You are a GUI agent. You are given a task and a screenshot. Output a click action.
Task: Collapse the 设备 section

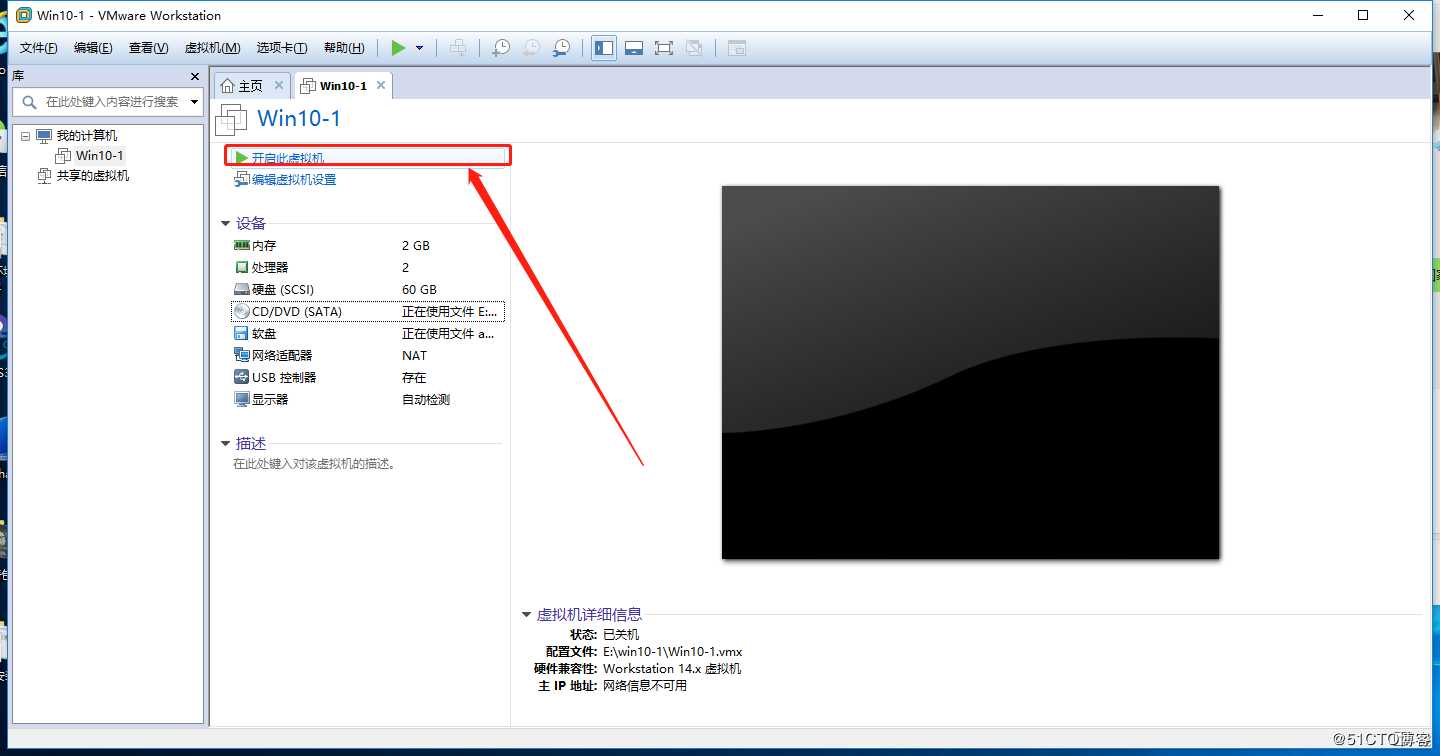[226, 224]
